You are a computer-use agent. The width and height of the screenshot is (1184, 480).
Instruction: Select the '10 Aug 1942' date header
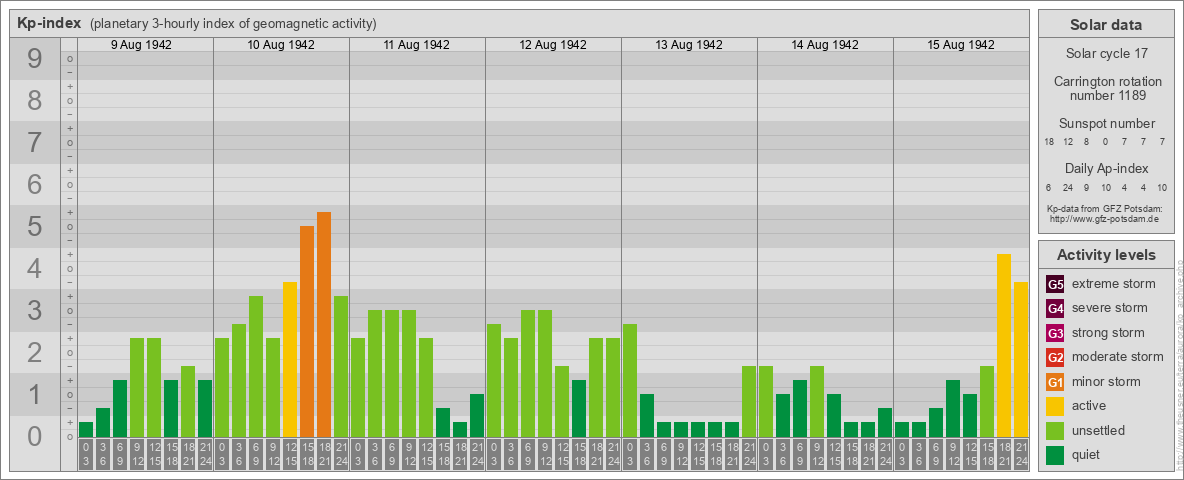(x=281, y=45)
